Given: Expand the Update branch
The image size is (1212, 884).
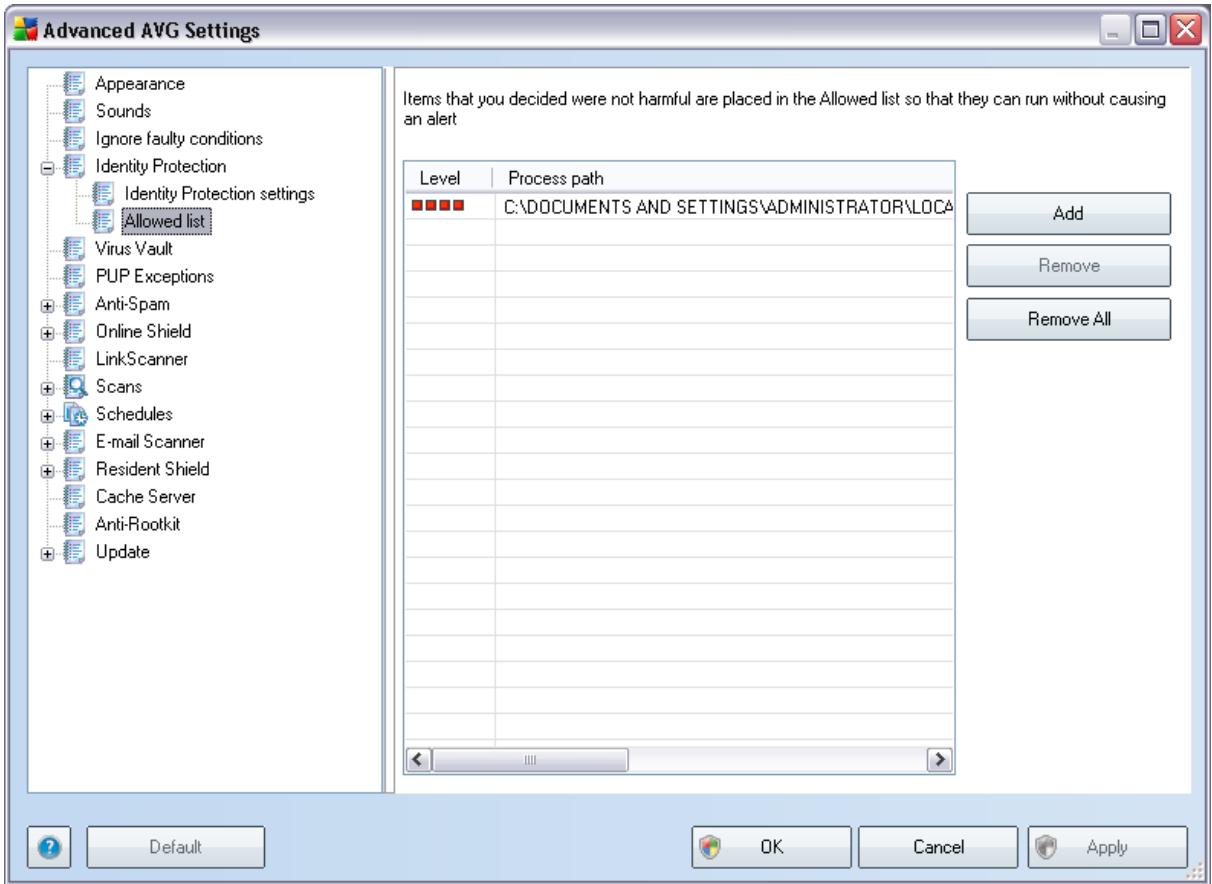Looking at the screenshot, I should pyautogui.click(x=46, y=552).
